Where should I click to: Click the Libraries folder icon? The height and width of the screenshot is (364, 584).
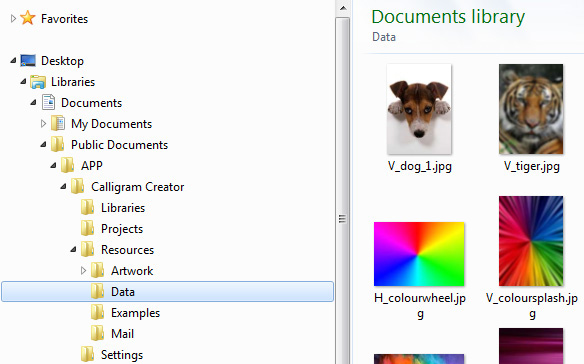tap(38, 82)
